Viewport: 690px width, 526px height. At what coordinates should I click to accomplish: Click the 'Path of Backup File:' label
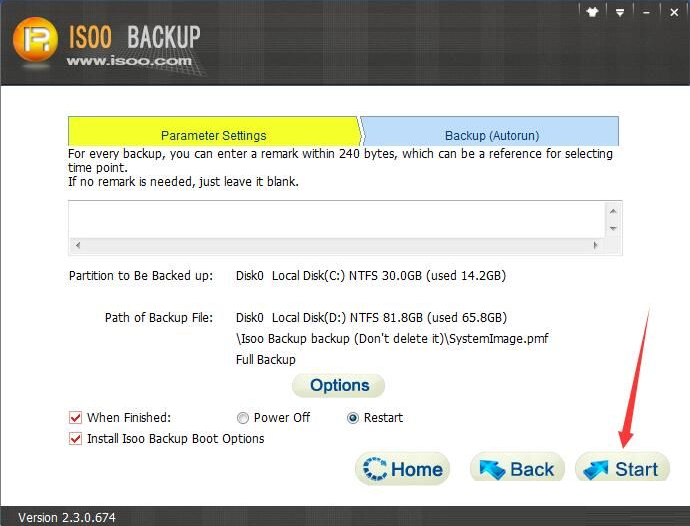pyautogui.click(x=159, y=318)
